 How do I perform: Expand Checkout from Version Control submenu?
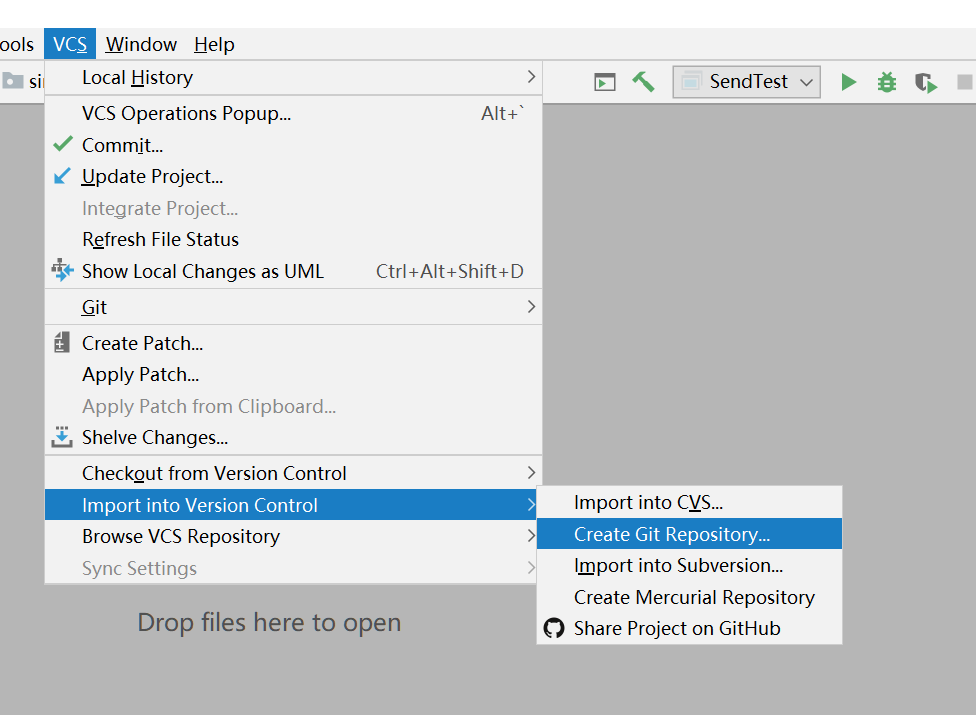[x=293, y=473]
